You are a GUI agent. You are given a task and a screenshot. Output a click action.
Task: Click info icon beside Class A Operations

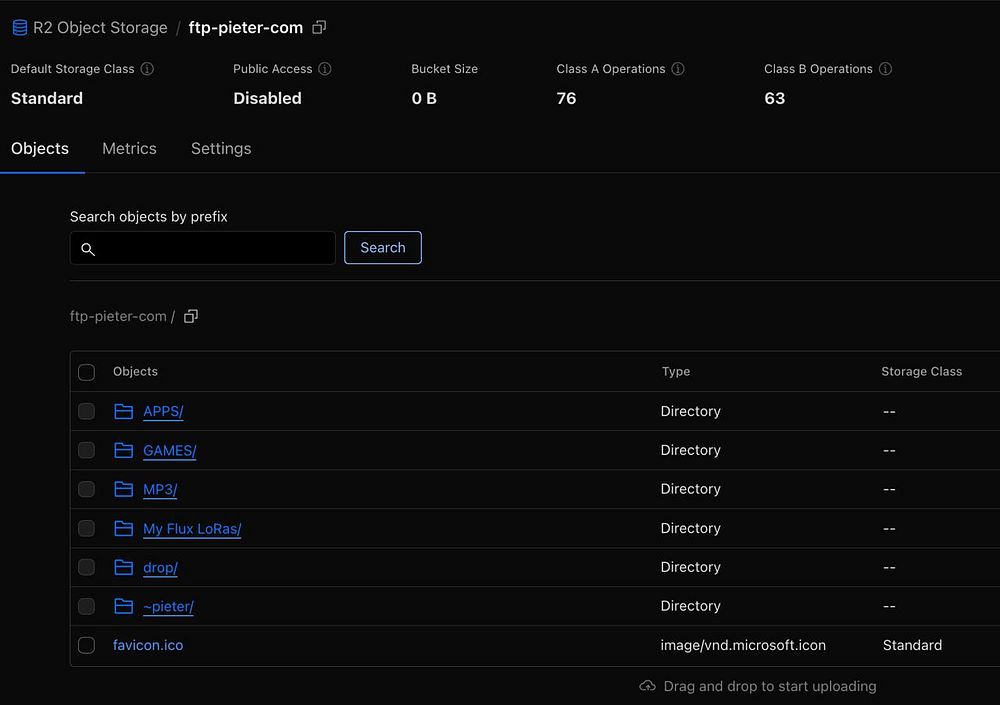pyautogui.click(x=678, y=69)
